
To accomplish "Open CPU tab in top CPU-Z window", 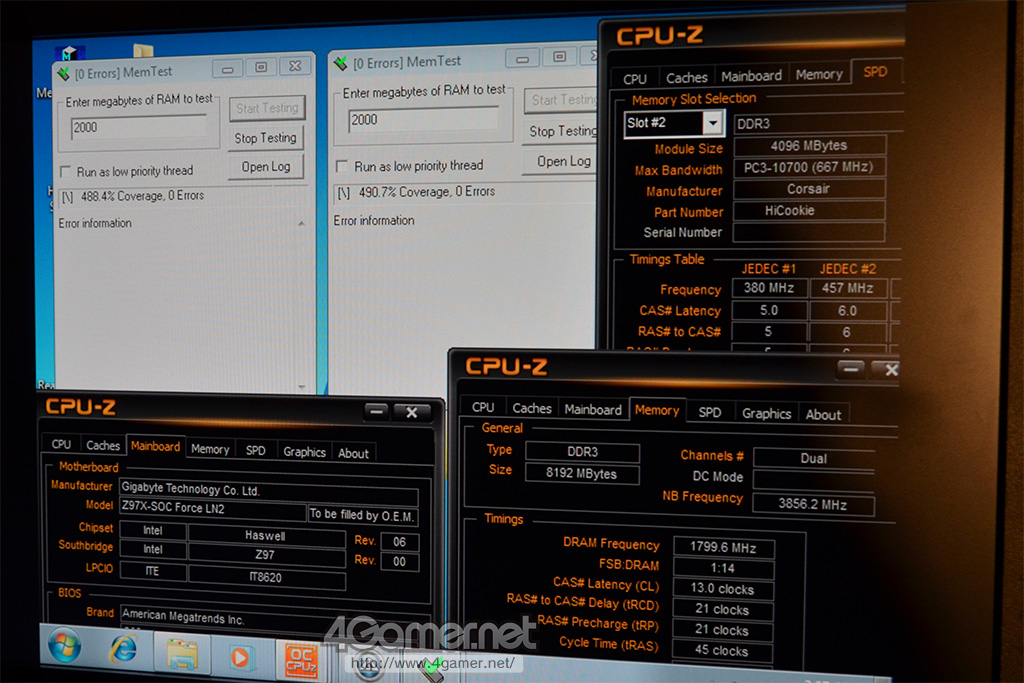I will click(x=635, y=79).
